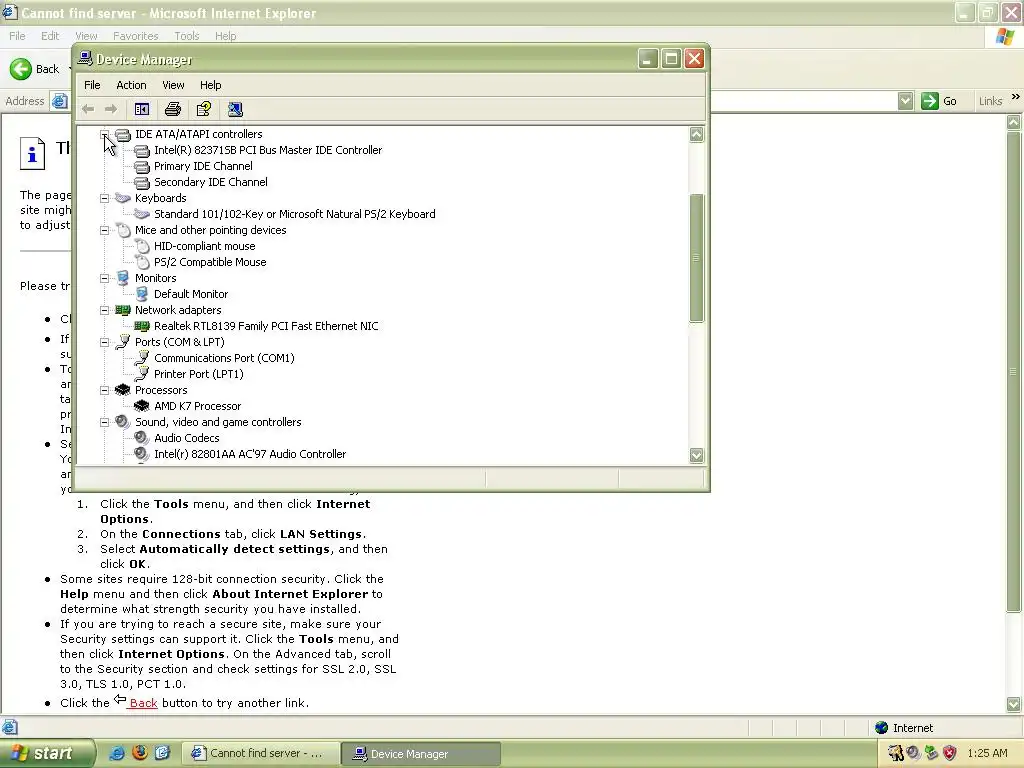The image size is (1024, 768).
Task: Select Secondary IDE Channel entry
Action: tap(210, 182)
